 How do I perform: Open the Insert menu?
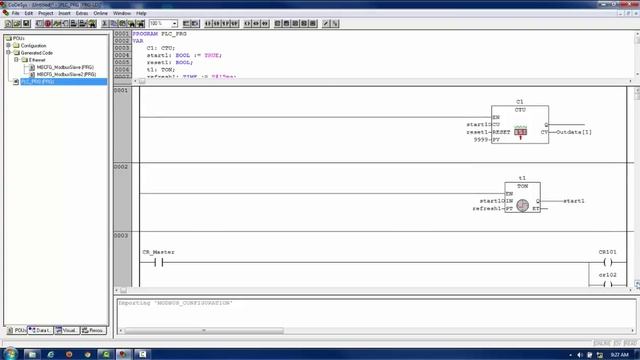[x=64, y=13]
